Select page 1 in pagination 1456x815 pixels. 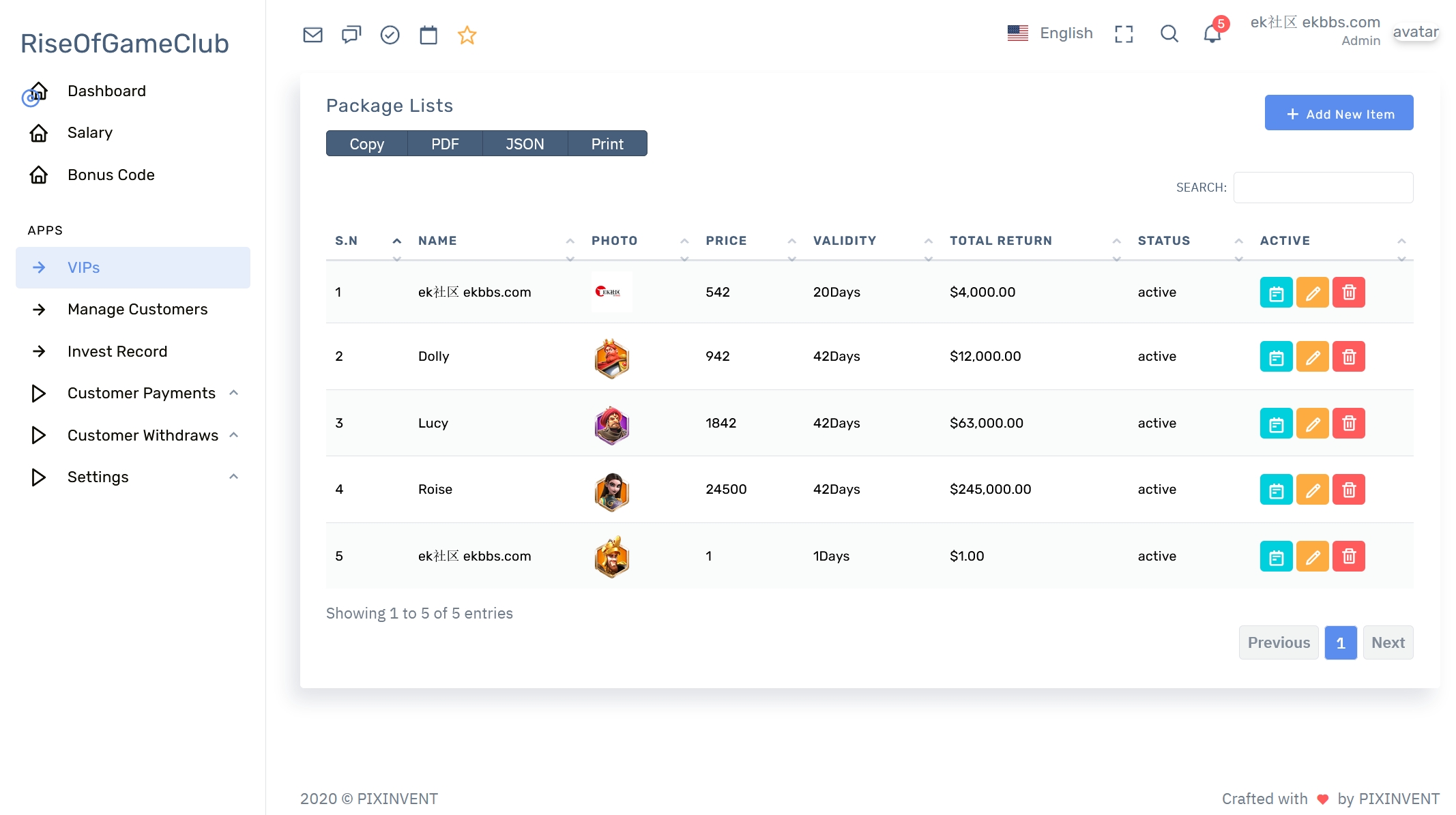[1341, 643]
